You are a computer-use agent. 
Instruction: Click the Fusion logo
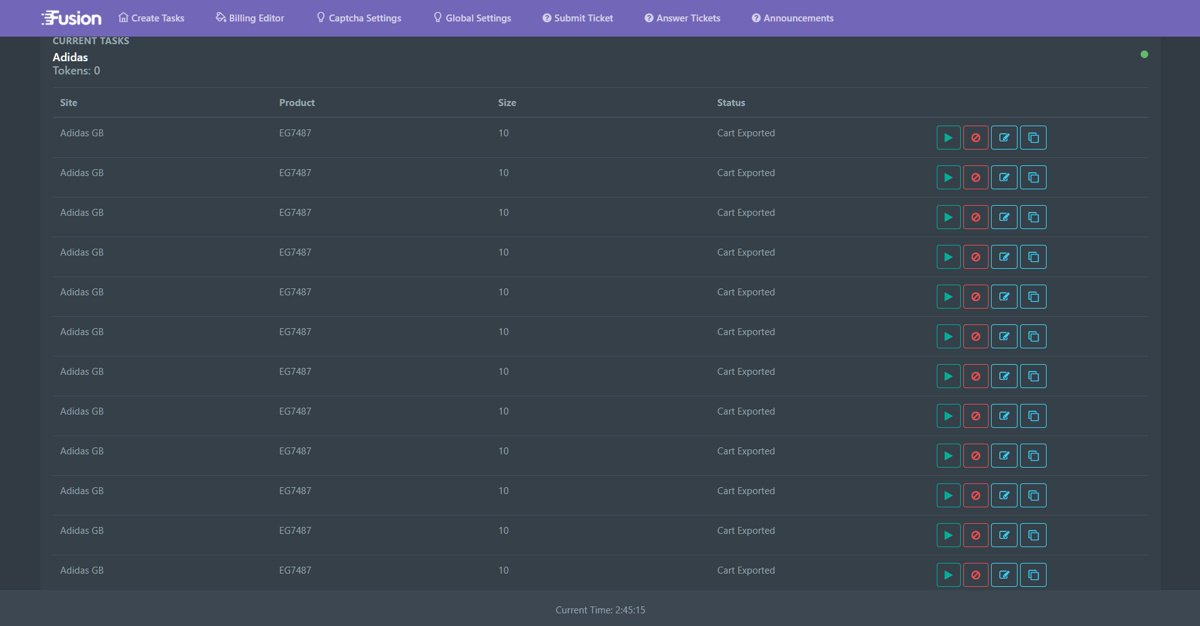[x=71, y=18]
